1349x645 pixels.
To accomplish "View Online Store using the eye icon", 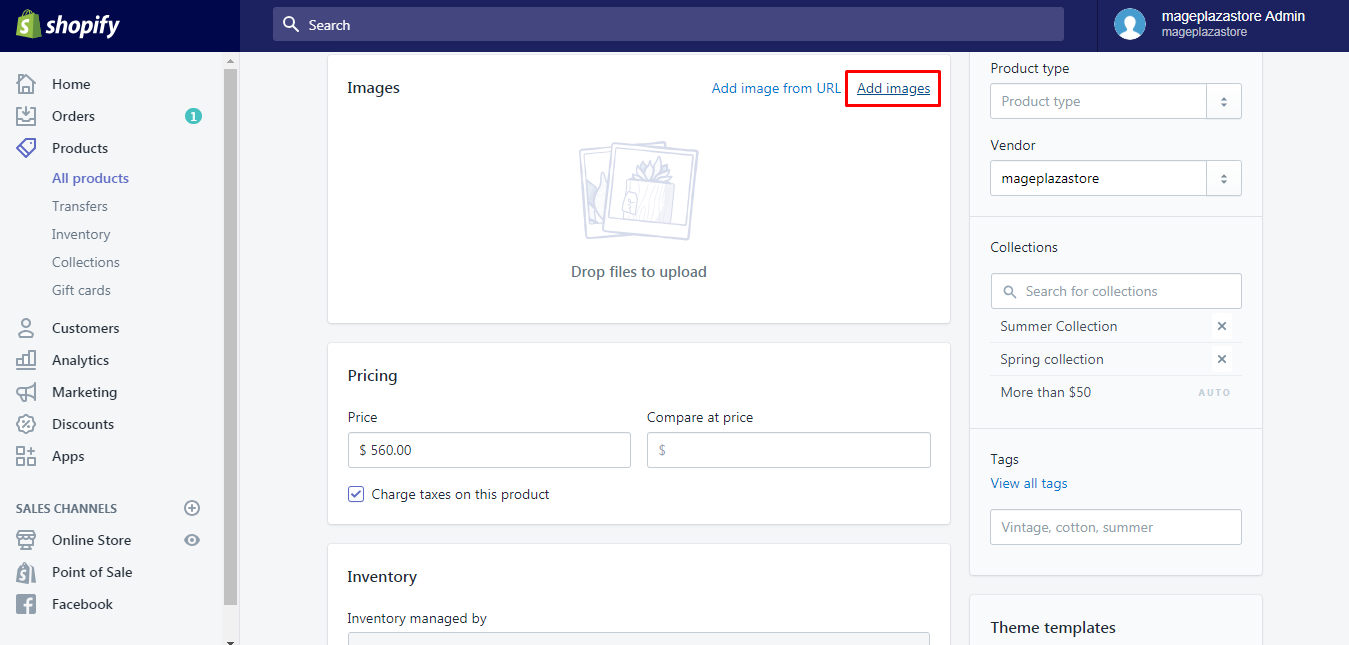I will tap(193, 540).
